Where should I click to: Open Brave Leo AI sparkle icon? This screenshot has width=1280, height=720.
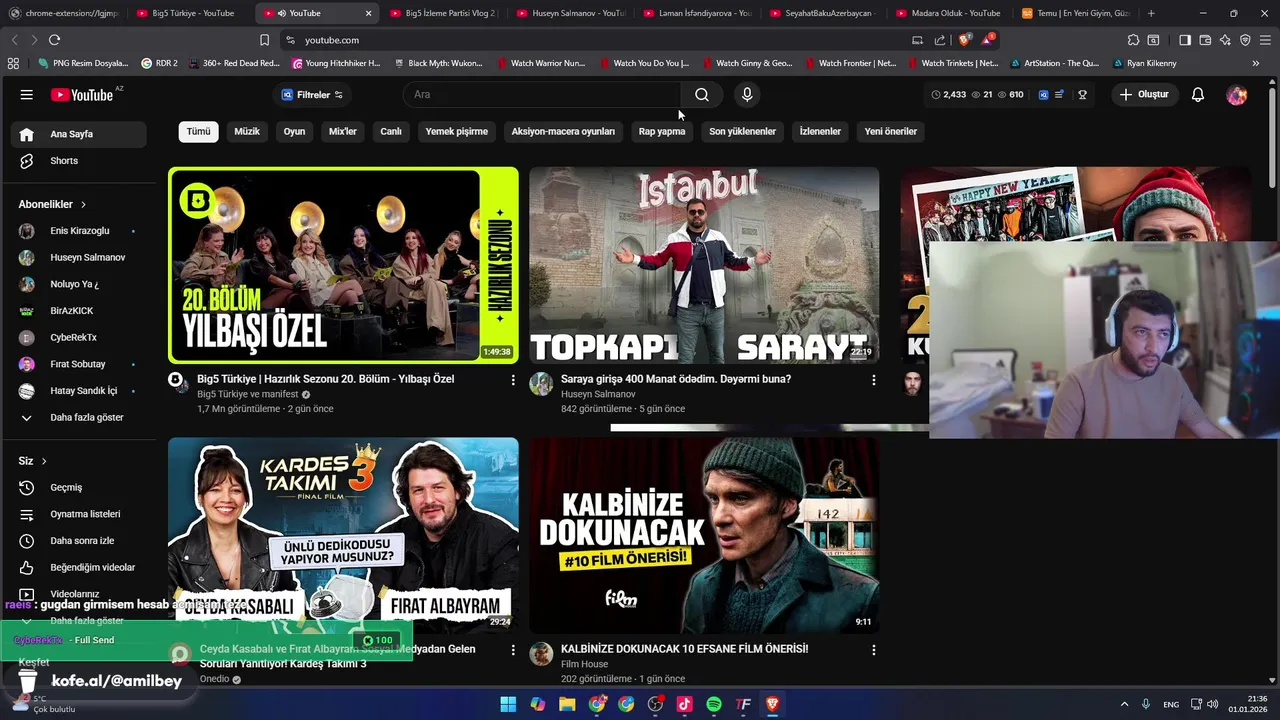[x=1225, y=40]
